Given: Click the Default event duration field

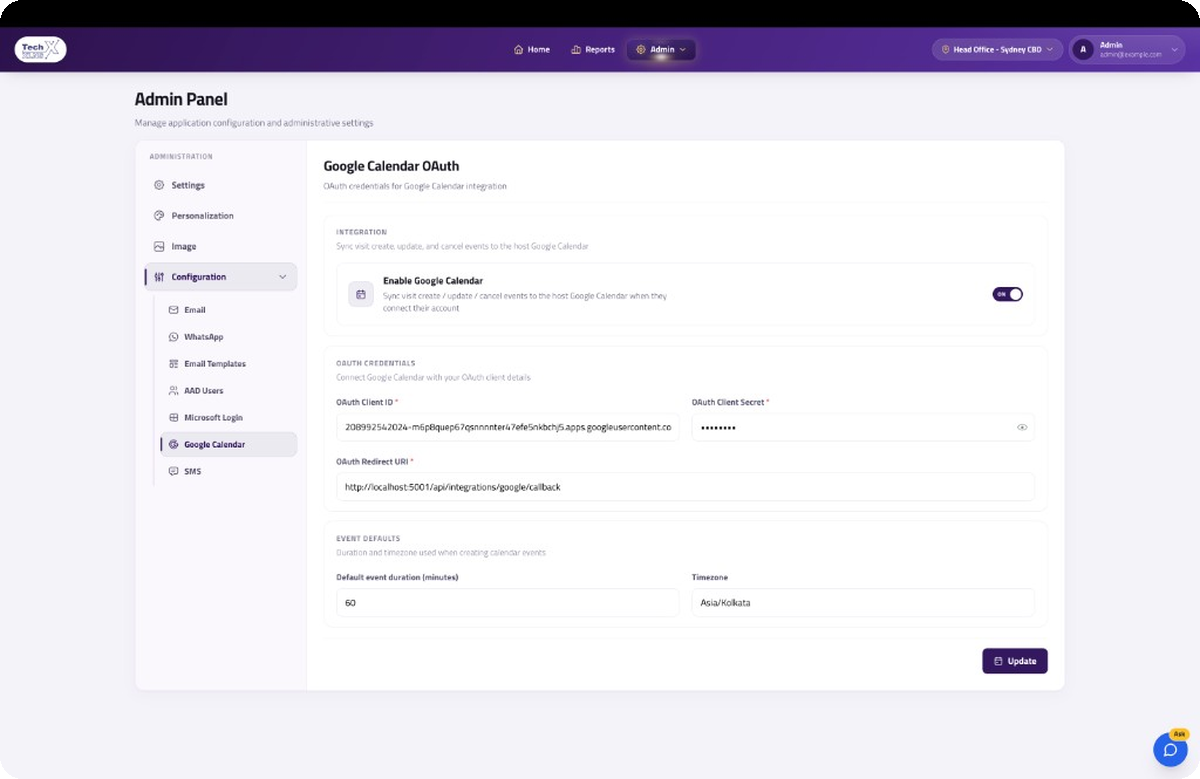Looking at the screenshot, I should point(508,603).
